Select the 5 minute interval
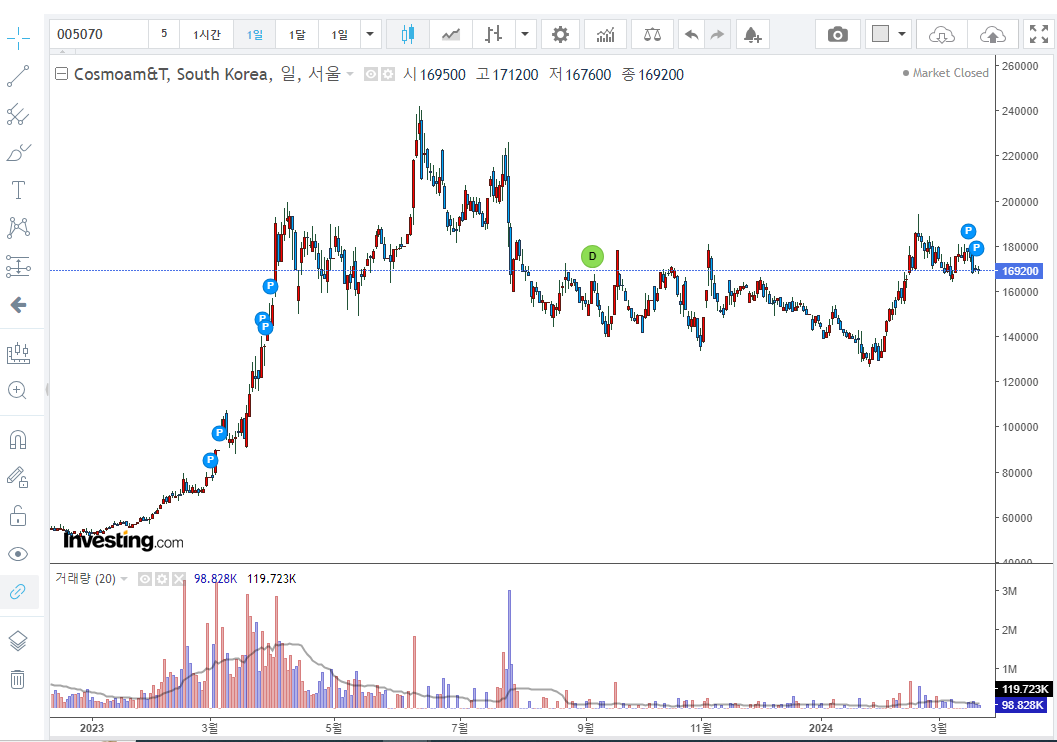Viewport: 1057px width, 742px height. click(x=164, y=34)
